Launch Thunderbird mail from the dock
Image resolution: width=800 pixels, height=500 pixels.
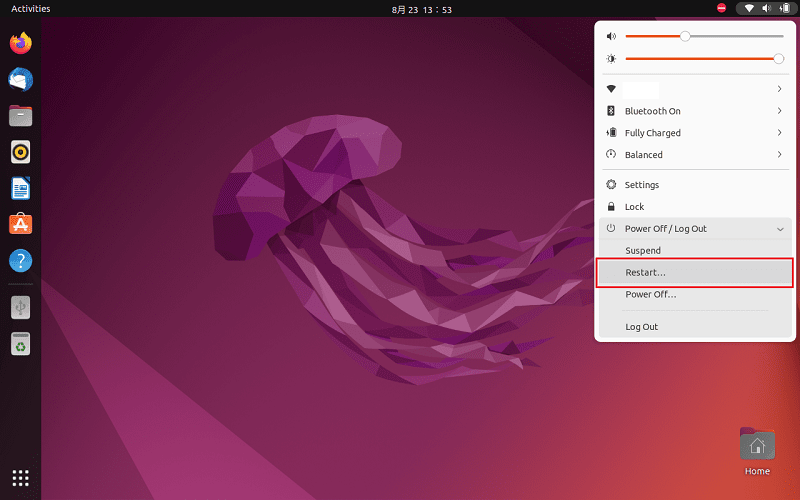20,80
